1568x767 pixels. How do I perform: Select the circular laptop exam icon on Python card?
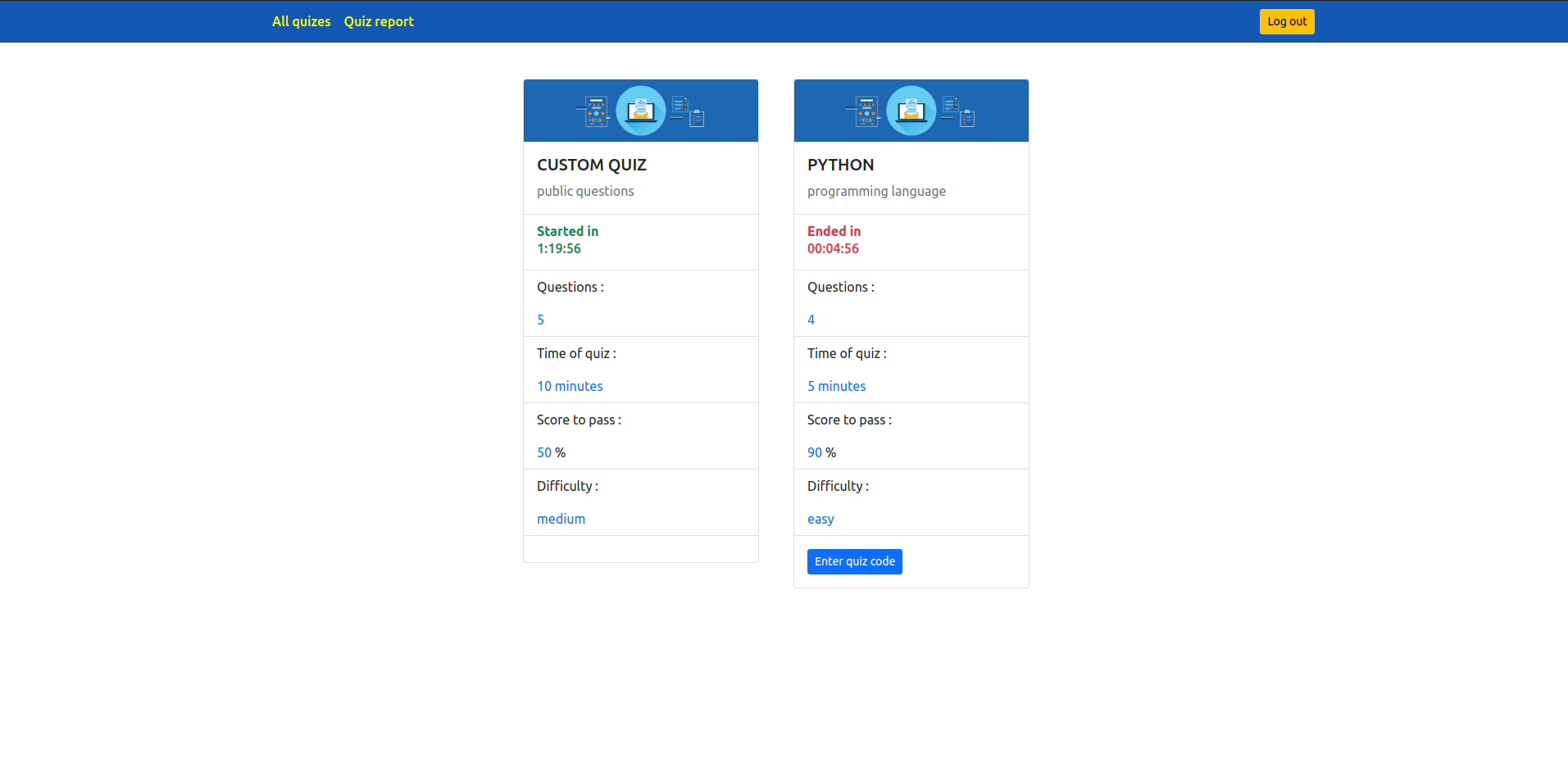pyautogui.click(x=911, y=110)
